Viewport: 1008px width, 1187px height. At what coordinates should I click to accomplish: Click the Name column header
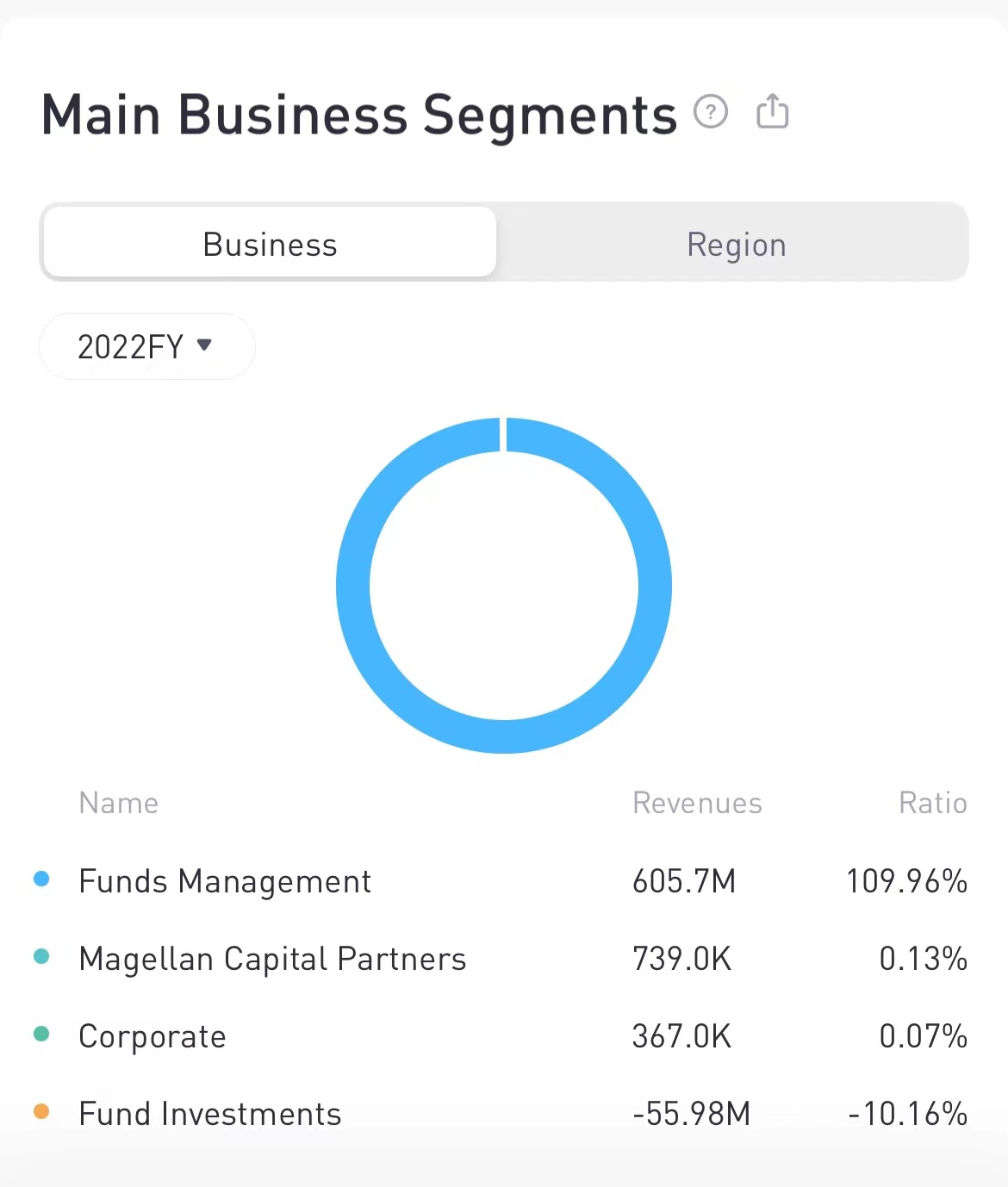119,803
